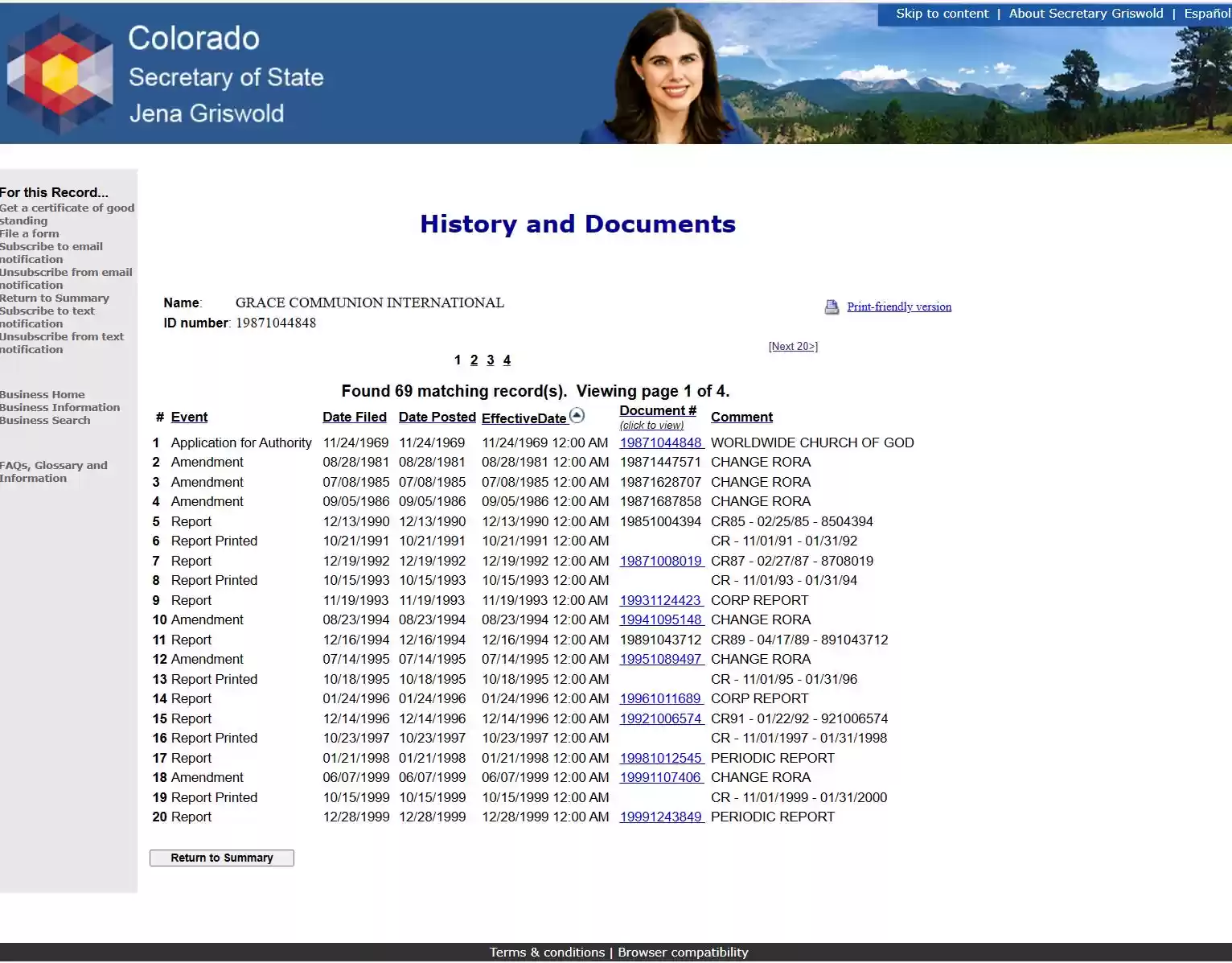Open Business Search page

click(45, 420)
